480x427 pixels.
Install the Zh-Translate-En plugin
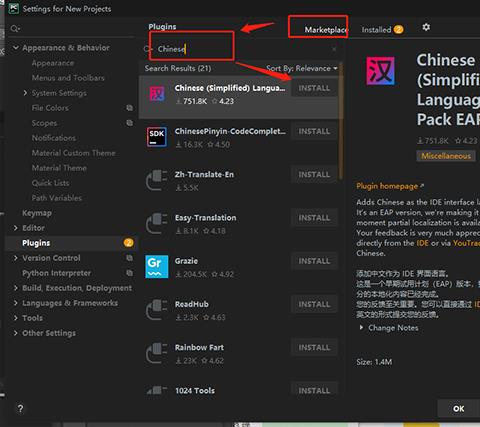pos(314,175)
